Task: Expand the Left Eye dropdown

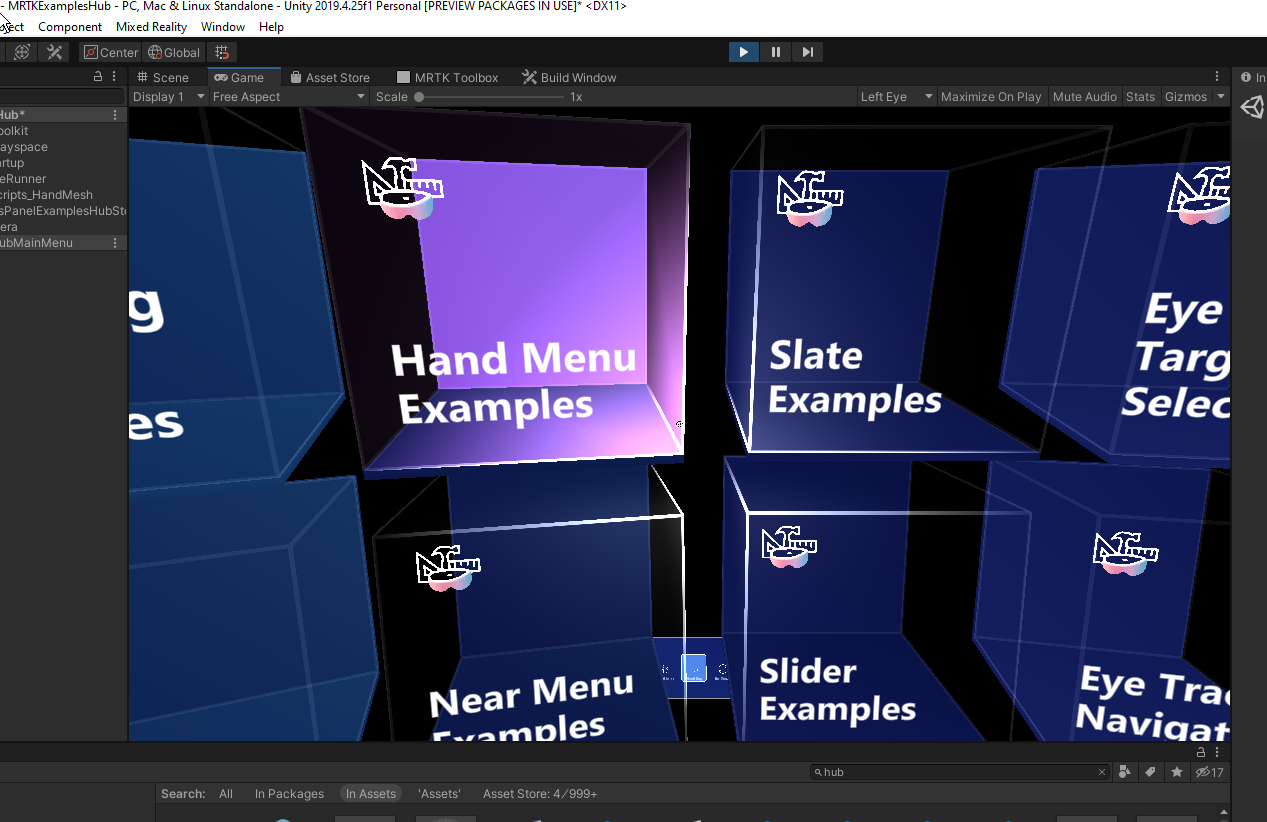Action: (897, 97)
